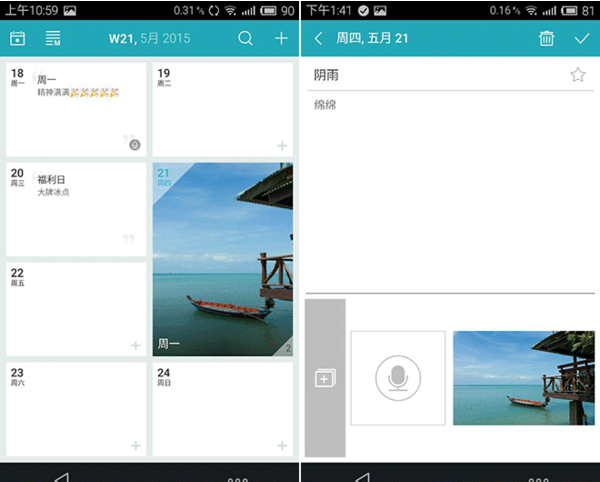This screenshot has width=600, height=482.
Task: Switch to the month list view icon
Action: 53,39
